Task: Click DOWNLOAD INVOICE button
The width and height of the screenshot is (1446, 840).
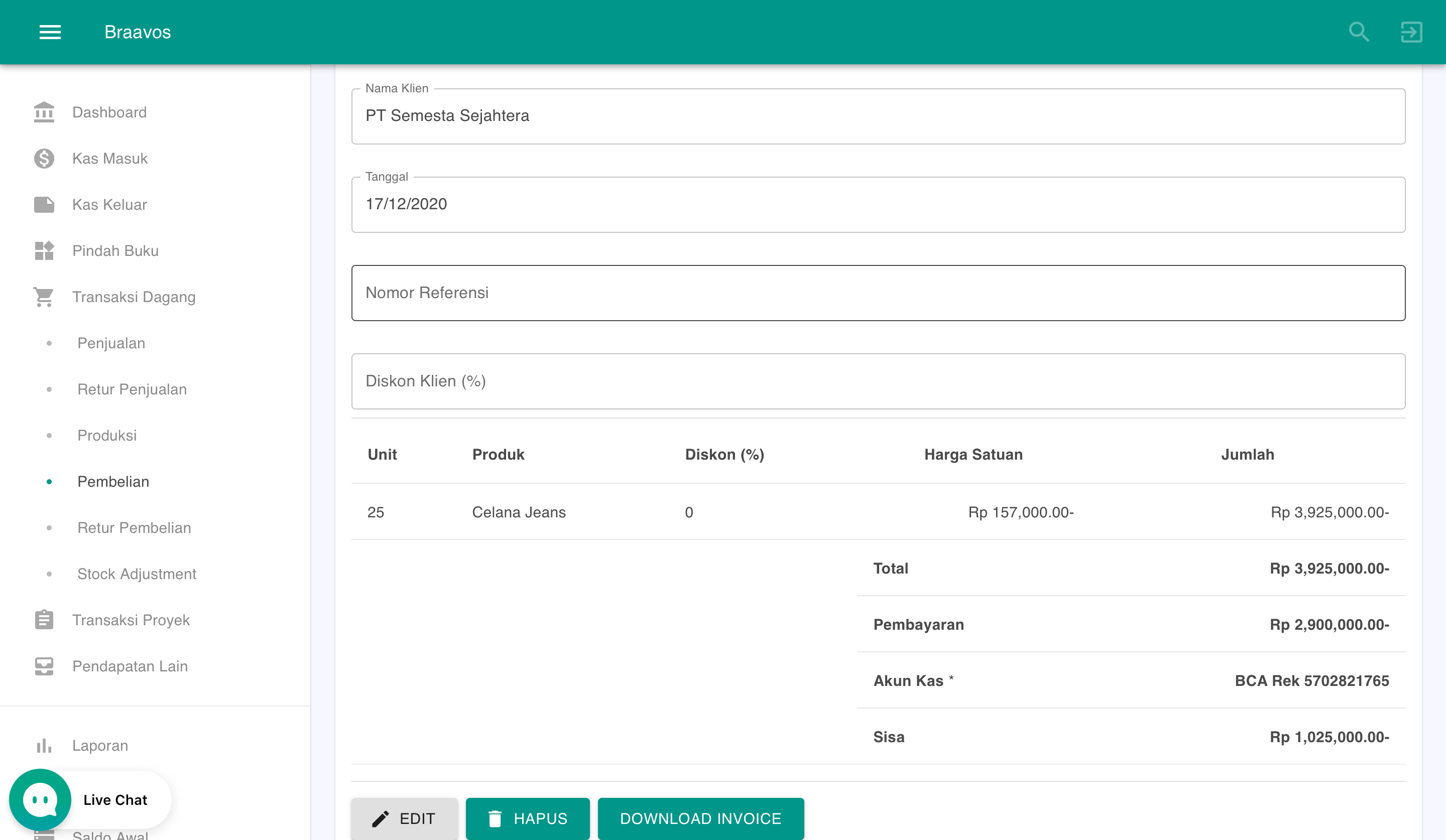Action: pyautogui.click(x=700, y=818)
